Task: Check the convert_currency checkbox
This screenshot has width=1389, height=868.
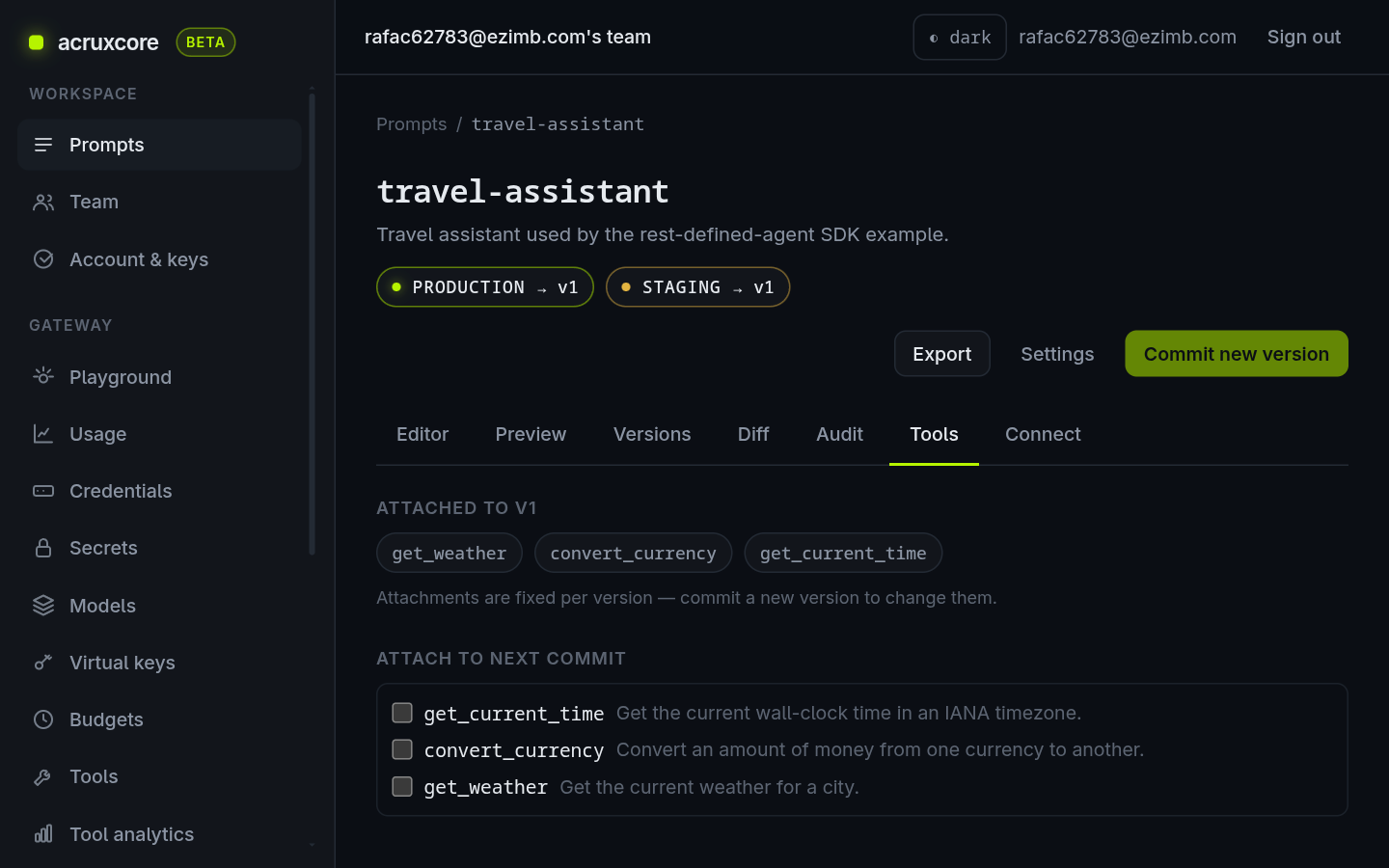Action: [x=402, y=749]
